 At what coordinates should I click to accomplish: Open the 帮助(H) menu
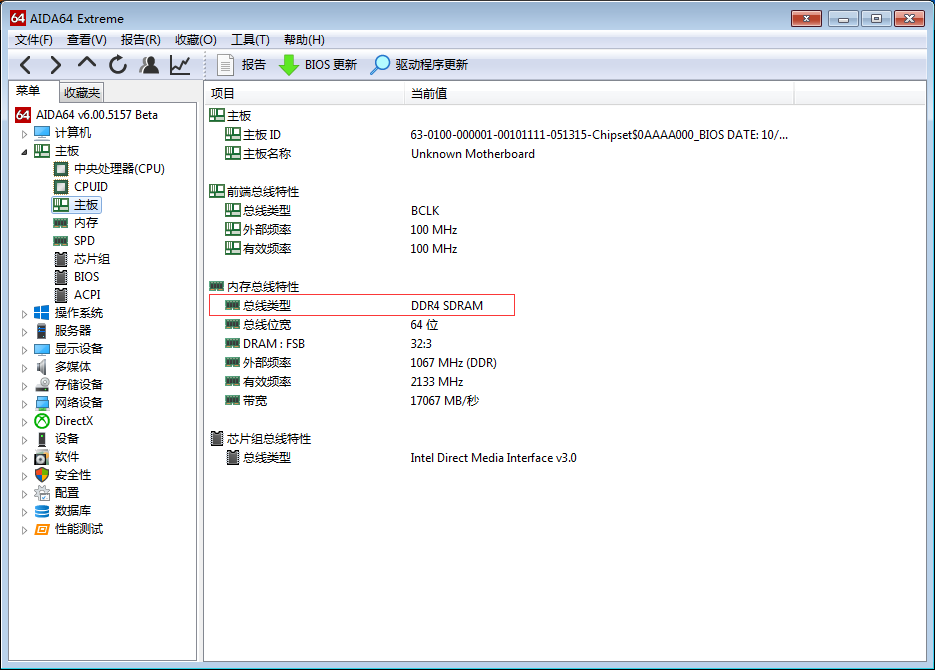coord(304,39)
